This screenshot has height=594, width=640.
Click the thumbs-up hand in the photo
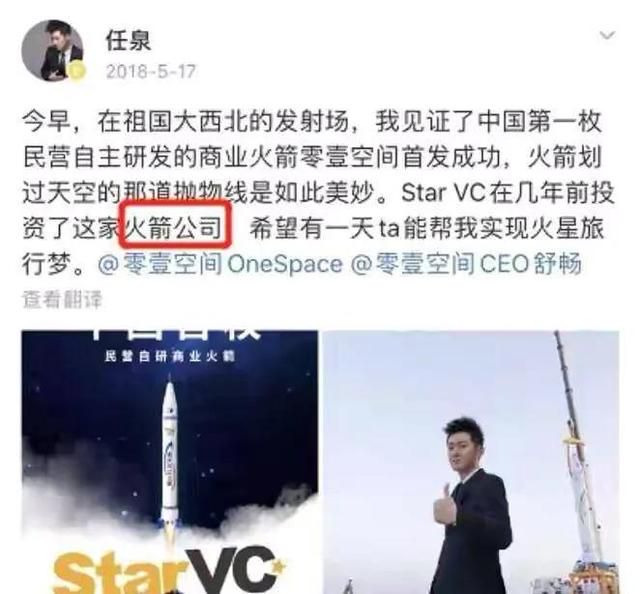coord(445,506)
